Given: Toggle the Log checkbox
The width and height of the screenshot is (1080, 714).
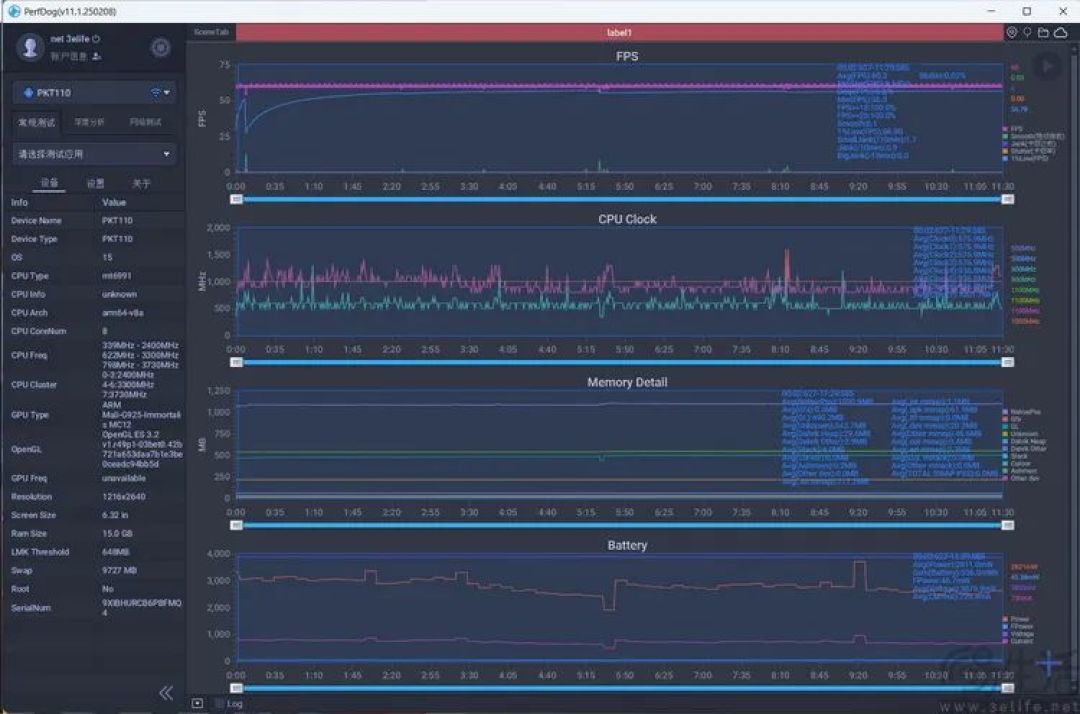Looking at the screenshot, I should coord(220,704).
